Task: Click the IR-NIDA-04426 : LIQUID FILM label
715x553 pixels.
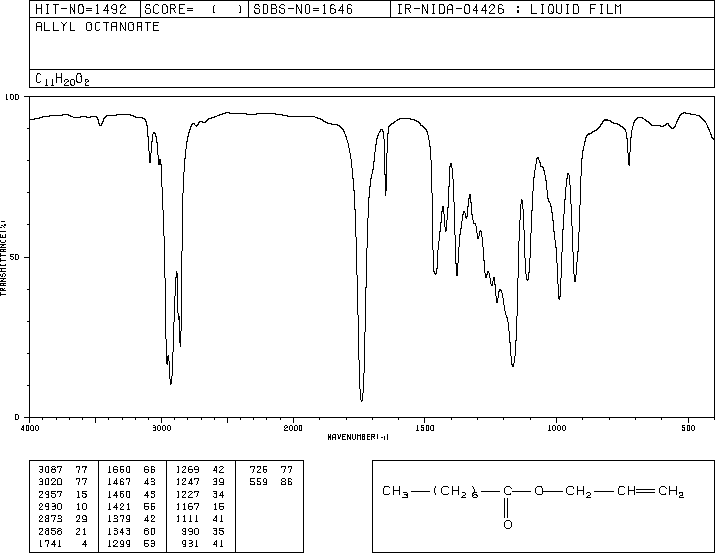Action: 509,9
